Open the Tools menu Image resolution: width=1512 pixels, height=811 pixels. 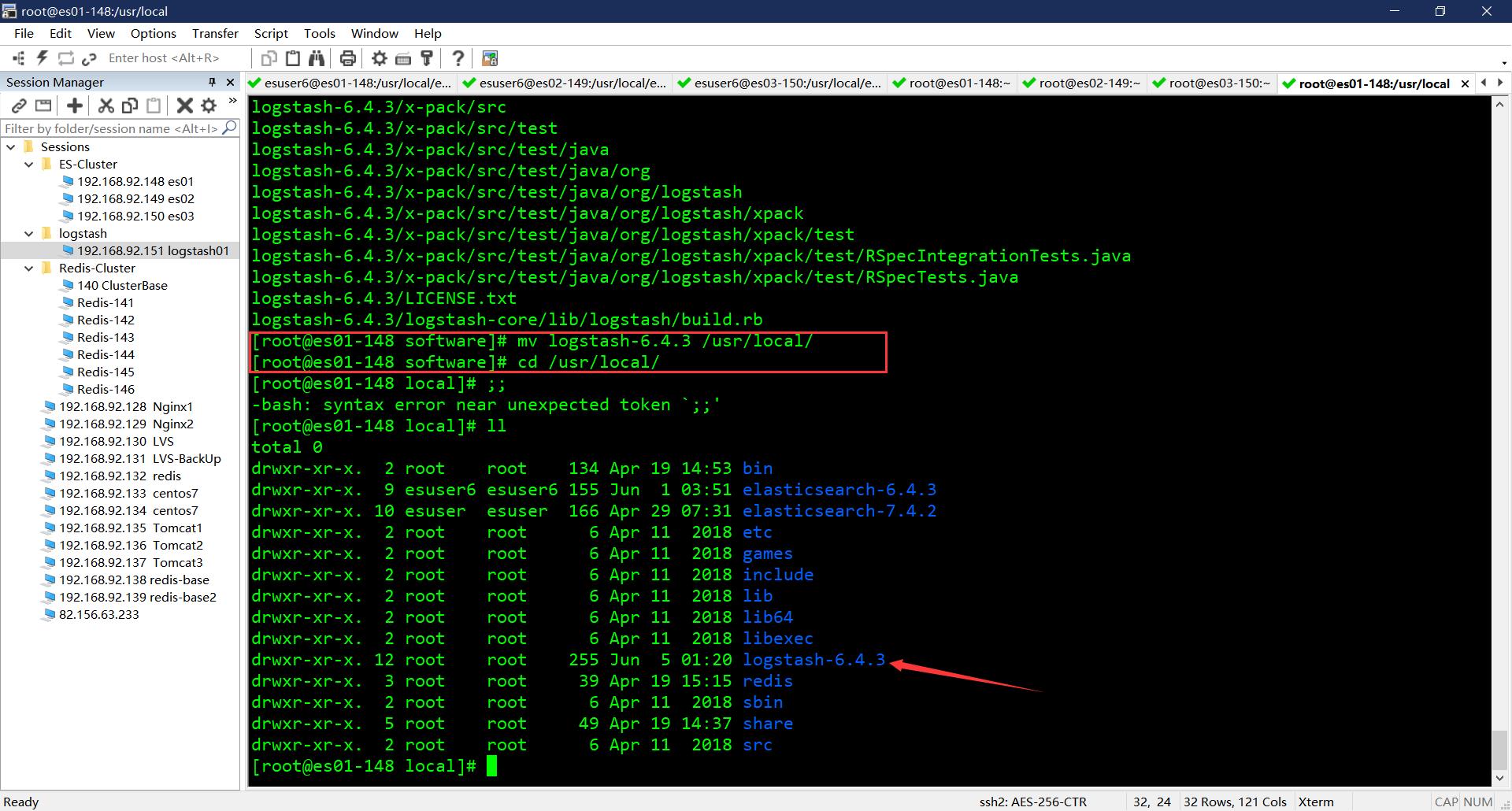coord(319,33)
